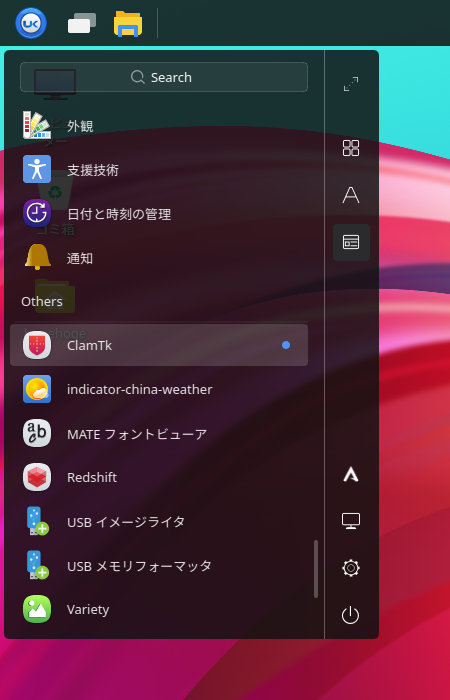Click the Search field in the menu
The height and width of the screenshot is (700, 450).
(164, 77)
